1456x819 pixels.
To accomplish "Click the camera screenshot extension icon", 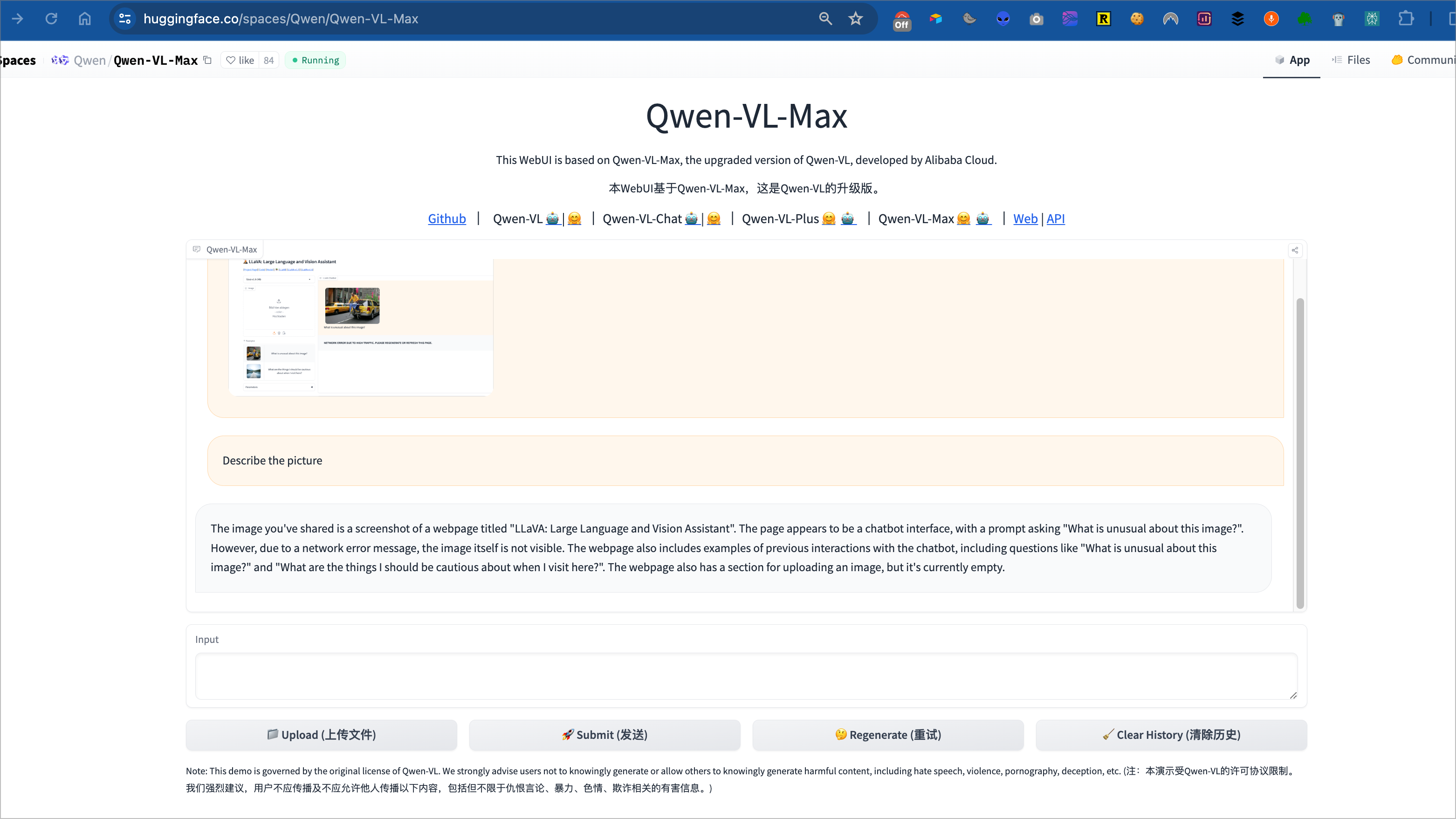I will click(1036, 19).
